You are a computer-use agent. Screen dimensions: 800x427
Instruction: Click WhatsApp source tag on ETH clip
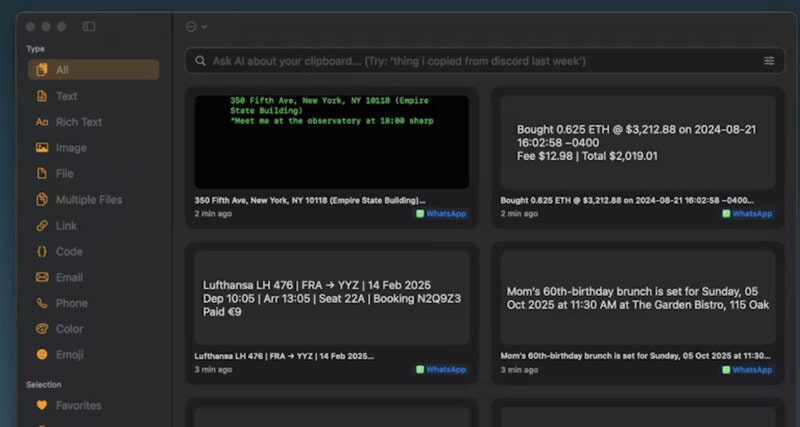pyautogui.click(x=747, y=214)
